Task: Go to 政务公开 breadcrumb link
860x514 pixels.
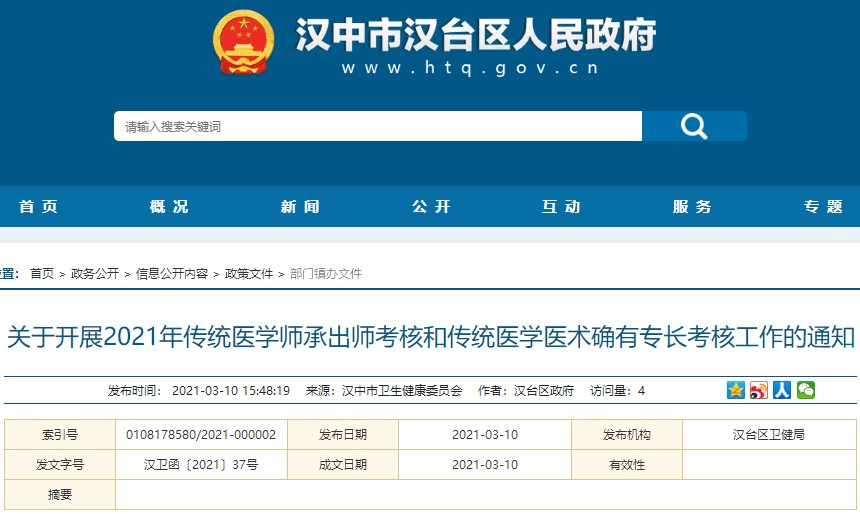Action: 95,273
